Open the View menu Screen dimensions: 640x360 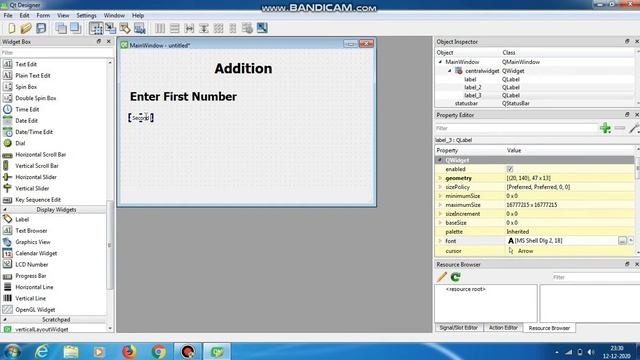[x=63, y=16]
